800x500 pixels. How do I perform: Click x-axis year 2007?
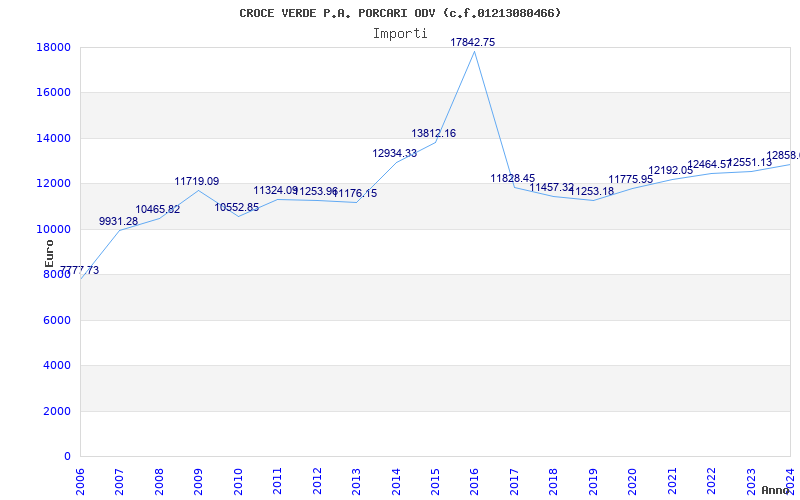(119, 481)
